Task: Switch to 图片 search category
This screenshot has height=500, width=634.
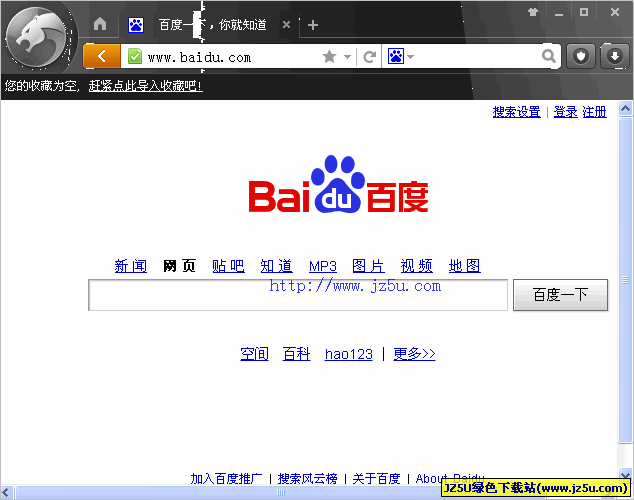Action: [368, 266]
